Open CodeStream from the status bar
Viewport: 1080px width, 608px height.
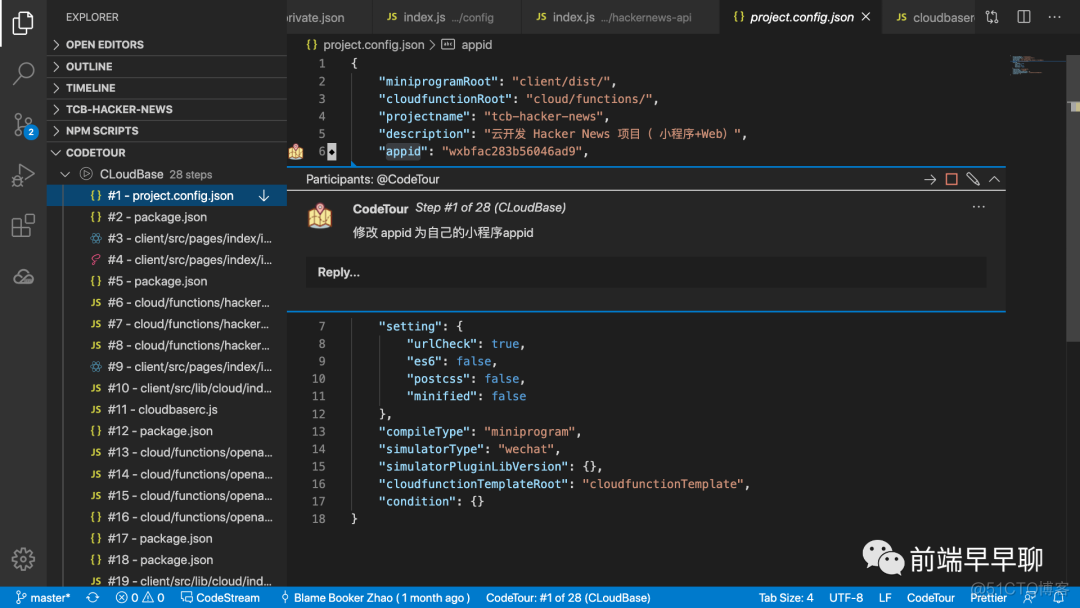pyautogui.click(x=220, y=598)
